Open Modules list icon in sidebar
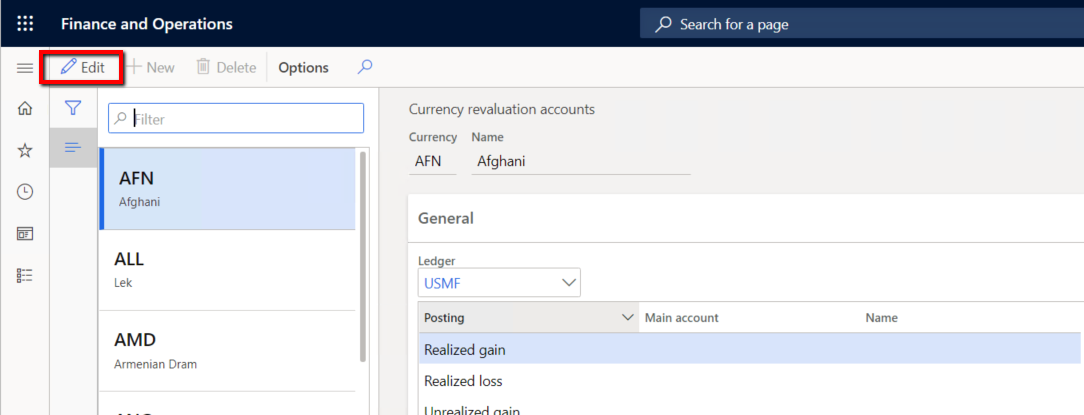Viewport: 1084px width, 415px height. pyautogui.click(x=25, y=275)
